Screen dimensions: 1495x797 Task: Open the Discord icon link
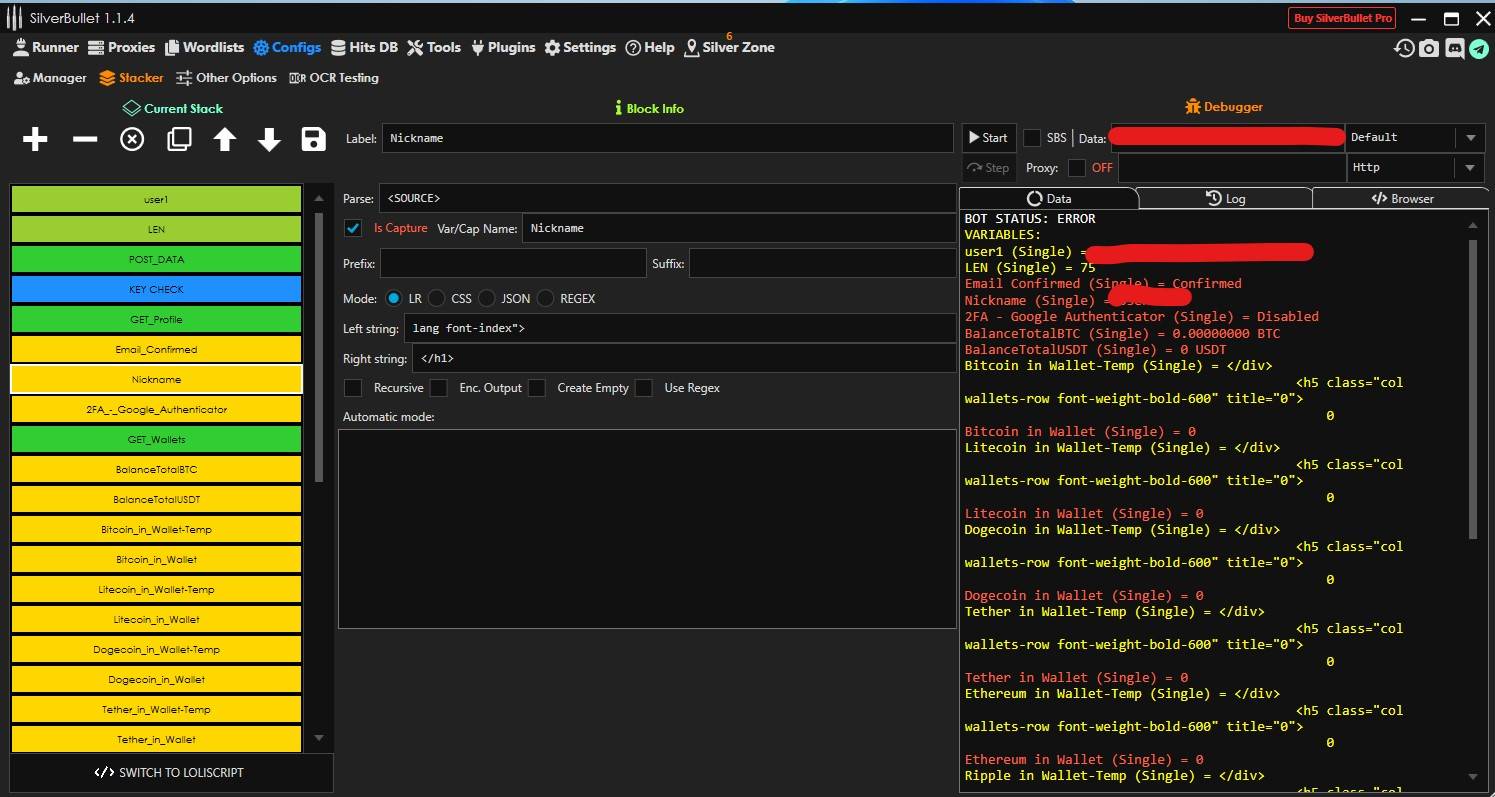point(1454,48)
